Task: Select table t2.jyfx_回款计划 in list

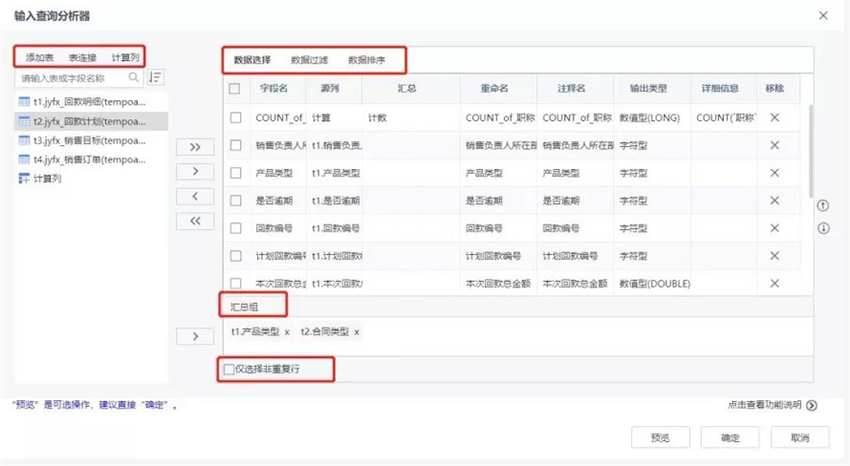Action: 91,121
